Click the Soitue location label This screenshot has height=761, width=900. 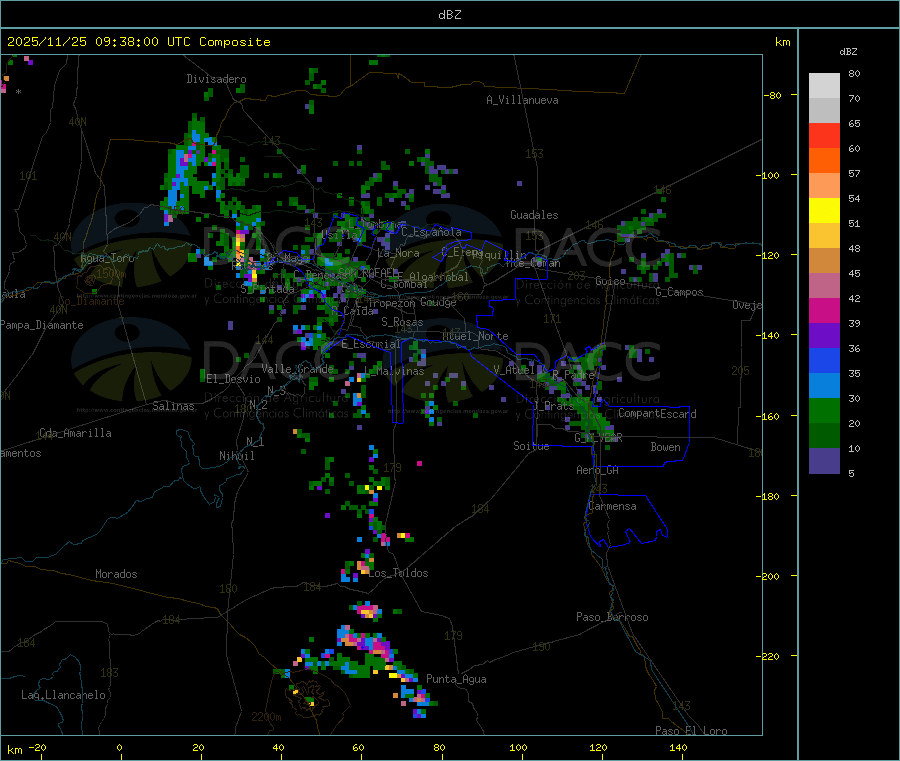coord(531,446)
